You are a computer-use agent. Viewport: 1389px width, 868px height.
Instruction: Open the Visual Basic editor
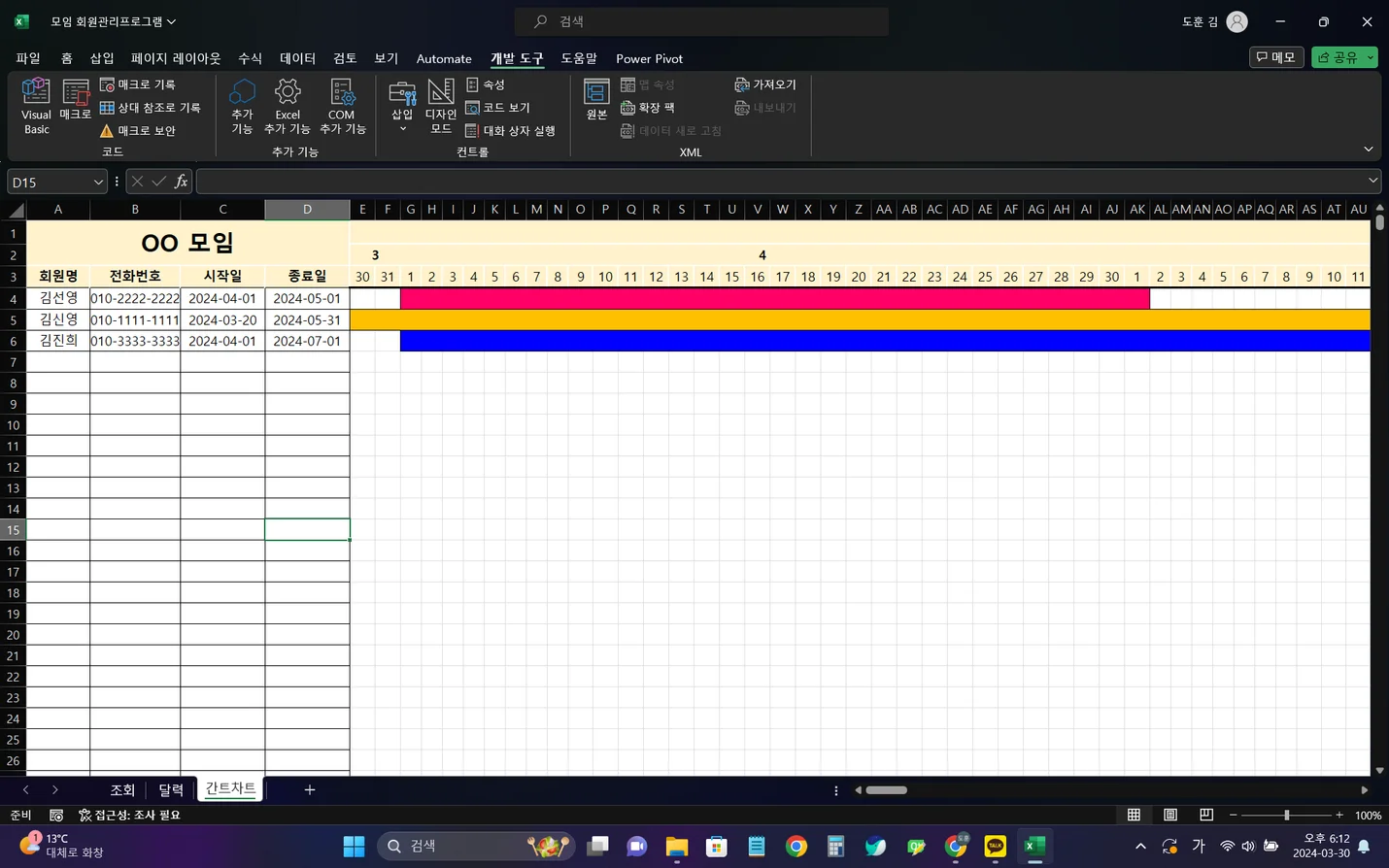pos(36,106)
